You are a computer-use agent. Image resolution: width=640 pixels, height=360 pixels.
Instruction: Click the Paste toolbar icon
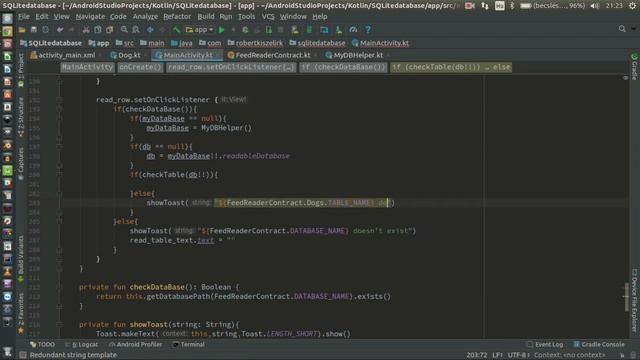point(109,30)
